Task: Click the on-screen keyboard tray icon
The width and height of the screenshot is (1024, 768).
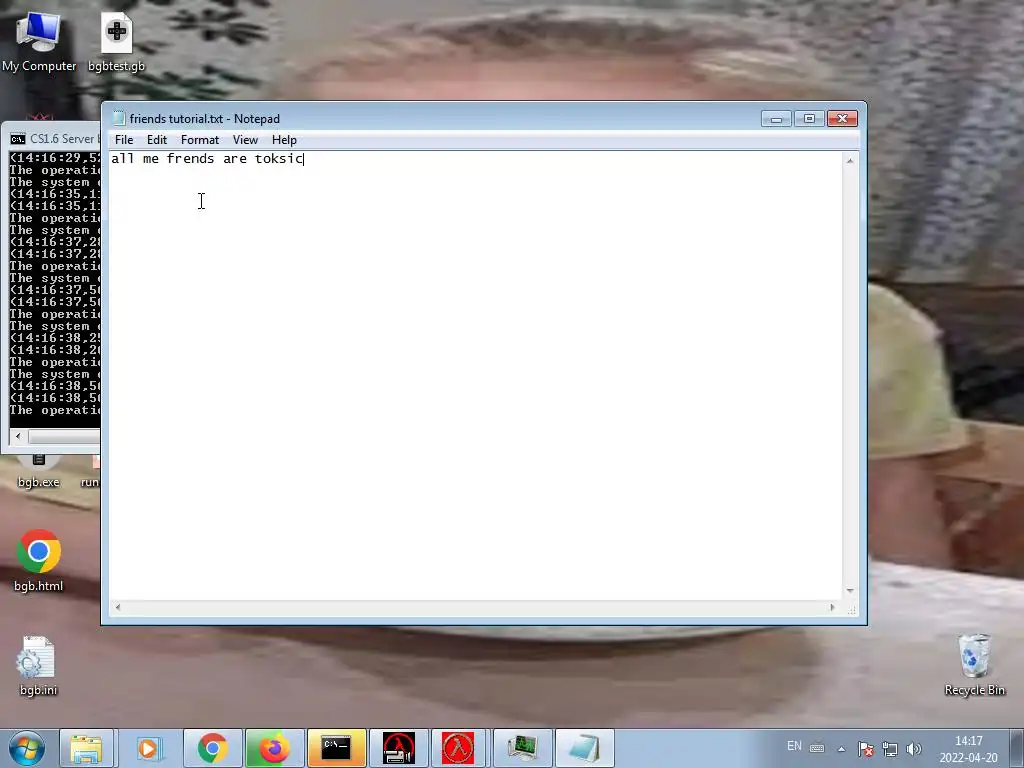Action: click(817, 748)
